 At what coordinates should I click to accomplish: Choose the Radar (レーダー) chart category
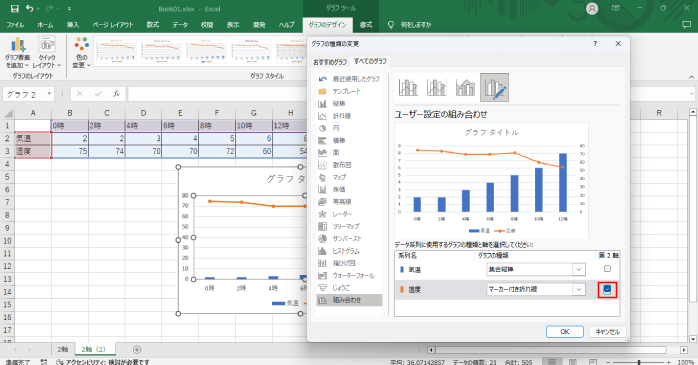[x=349, y=214]
